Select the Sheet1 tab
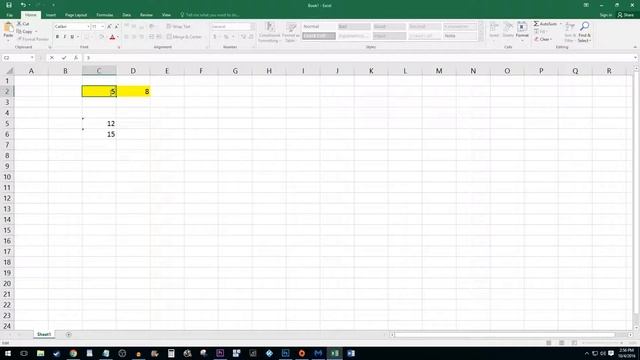Image resolution: width=640 pixels, height=360 pixels. [x=44, y=334]
